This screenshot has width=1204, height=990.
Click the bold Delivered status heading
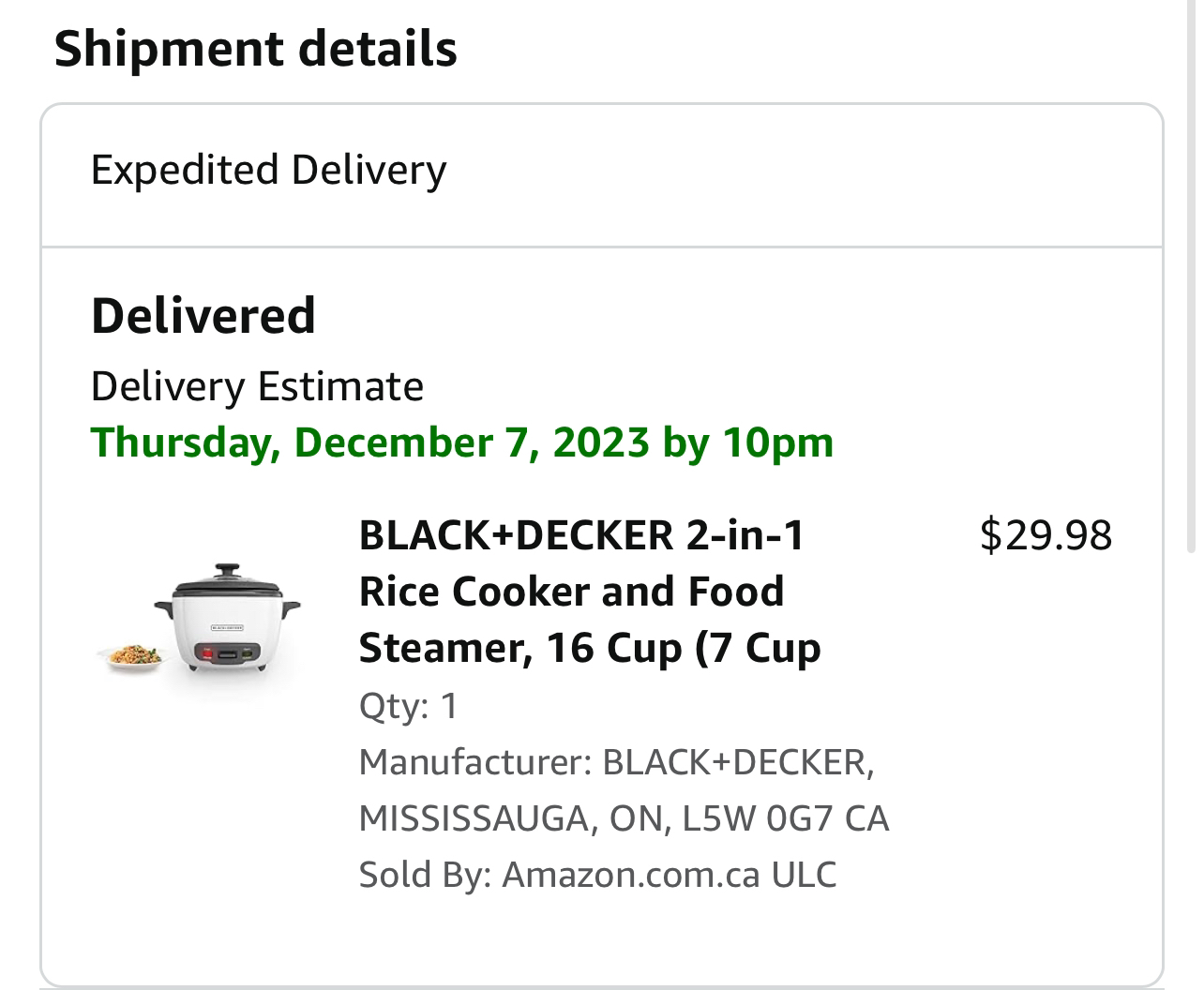(203, 315)
